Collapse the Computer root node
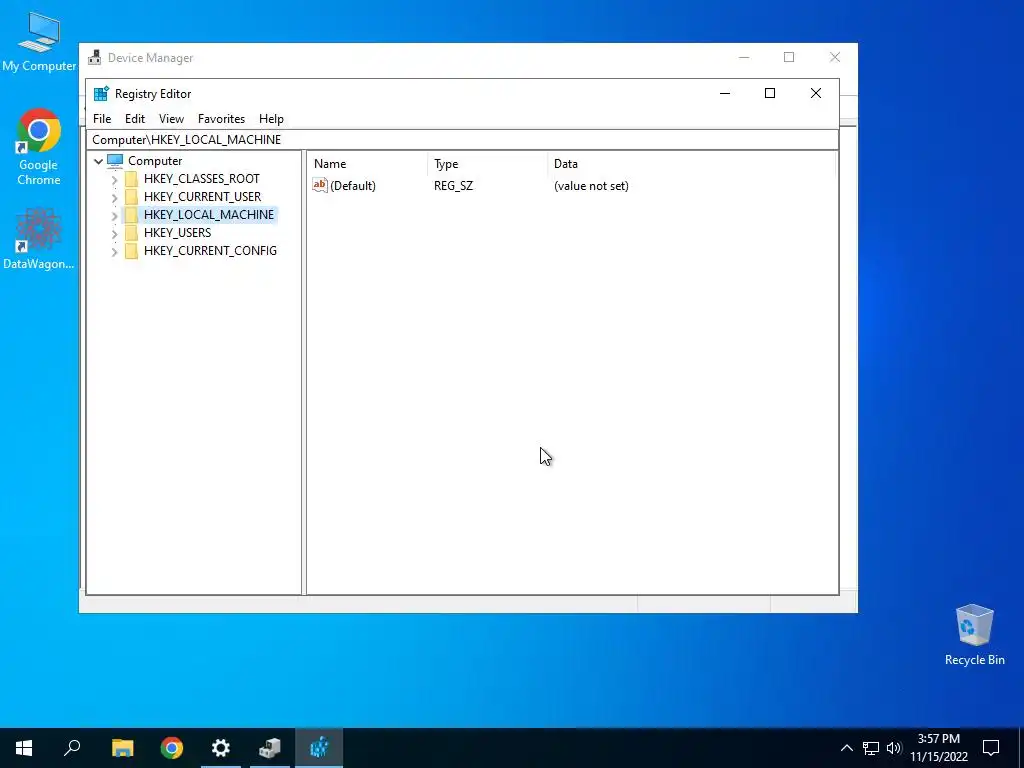The width and height of the screenshot is (1024, 768). [99, 161]
